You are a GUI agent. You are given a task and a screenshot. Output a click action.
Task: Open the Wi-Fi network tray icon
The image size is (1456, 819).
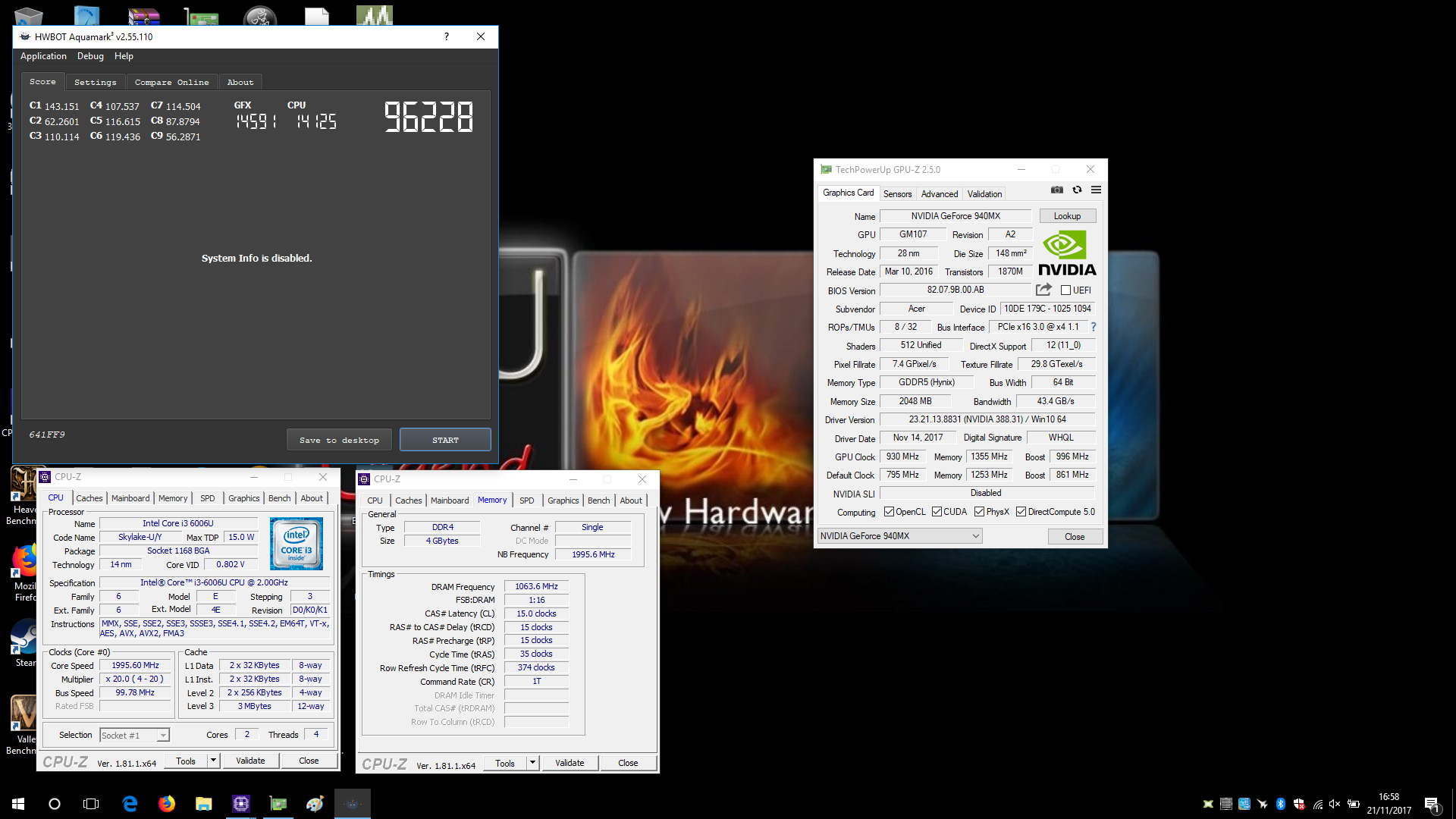[1317, 804]
